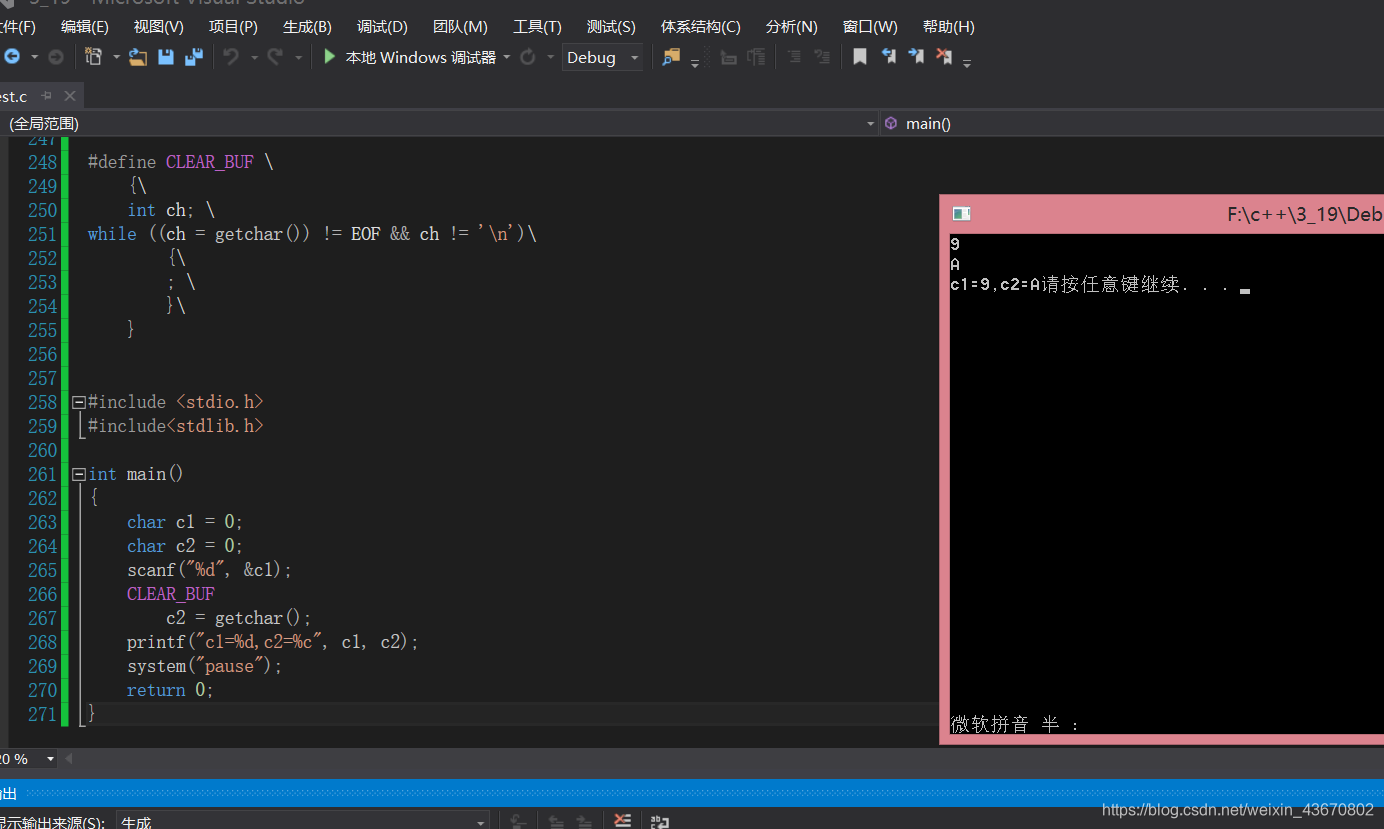Open the 生成(B) menu
This screenshot has height=829, width=1384.
pyautogui.click(x=307, y=27)
